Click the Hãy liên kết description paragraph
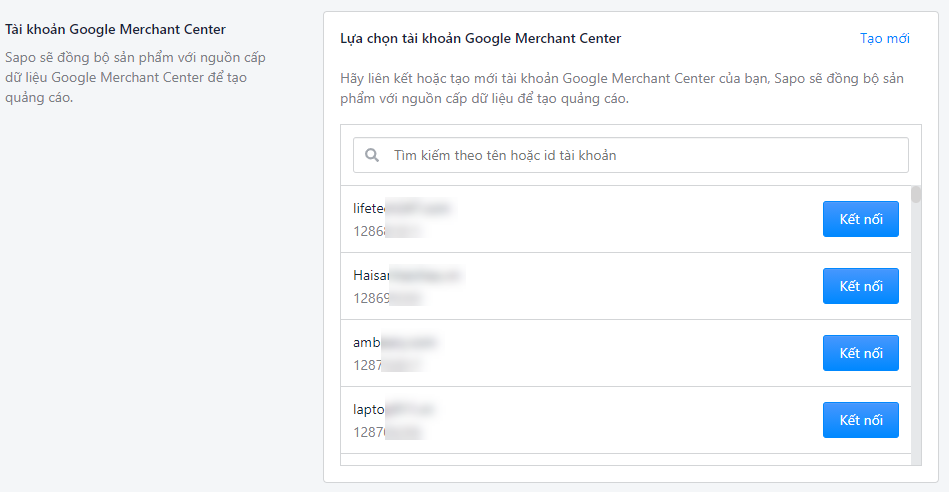 coord(622,88)
